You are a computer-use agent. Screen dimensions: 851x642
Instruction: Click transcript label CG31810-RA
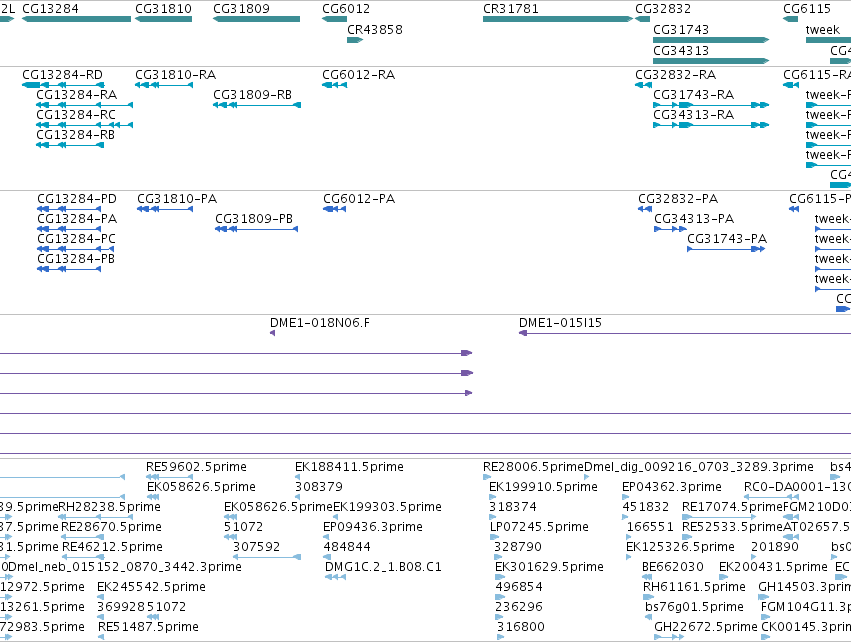[175, 74]
